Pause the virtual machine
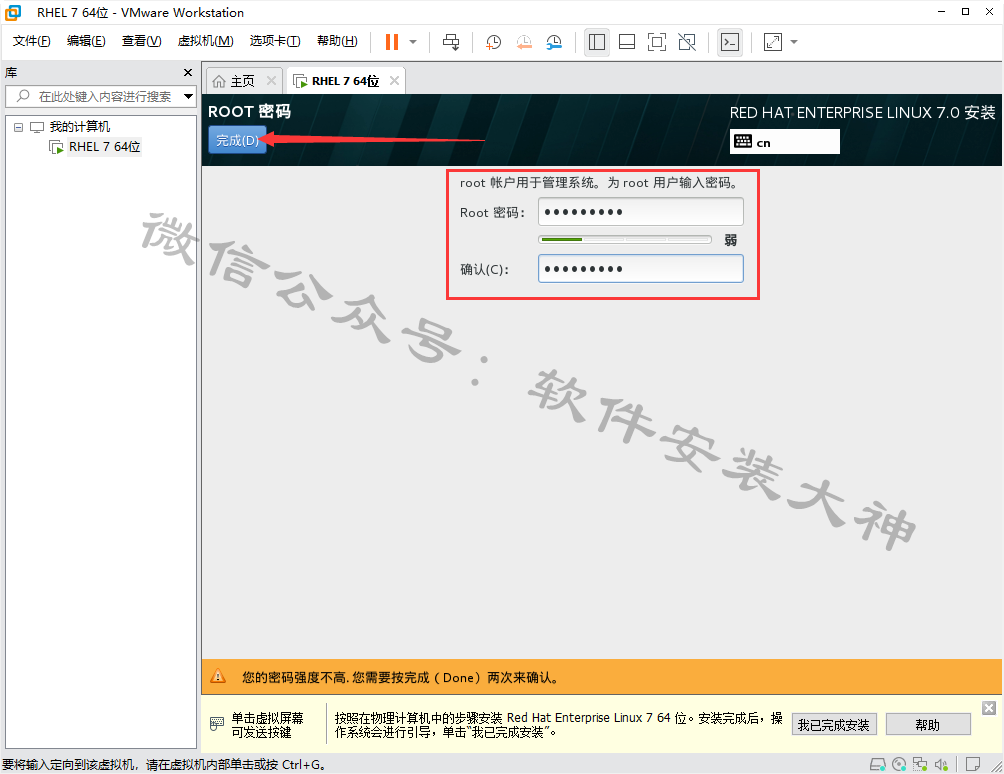Screen dimensions: 1004x774 coord(391,42)
